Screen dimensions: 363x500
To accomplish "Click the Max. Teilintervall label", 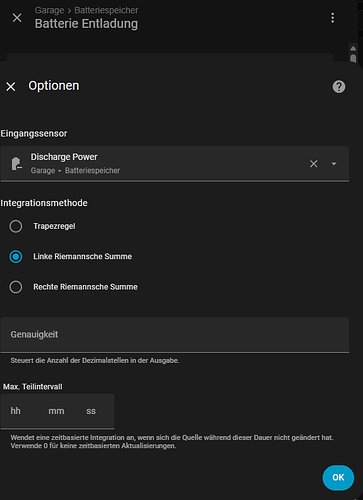I will (33, 387).
